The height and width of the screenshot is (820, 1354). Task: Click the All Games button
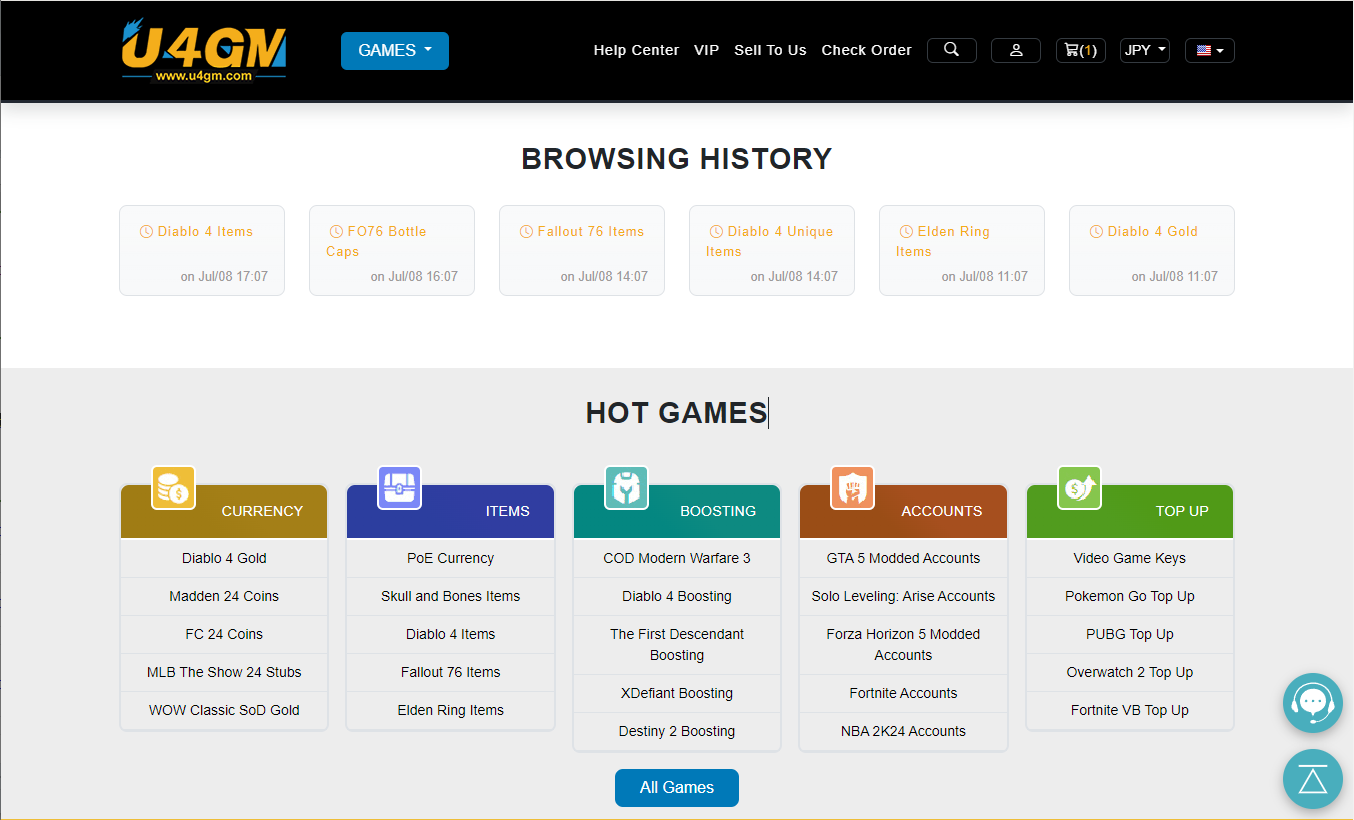coord(677,788)
